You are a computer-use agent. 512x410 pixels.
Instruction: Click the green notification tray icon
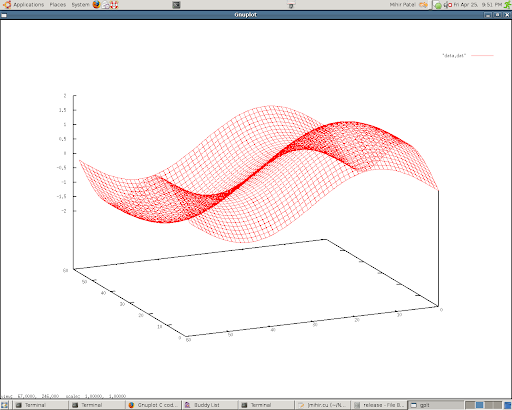(438, 5)
